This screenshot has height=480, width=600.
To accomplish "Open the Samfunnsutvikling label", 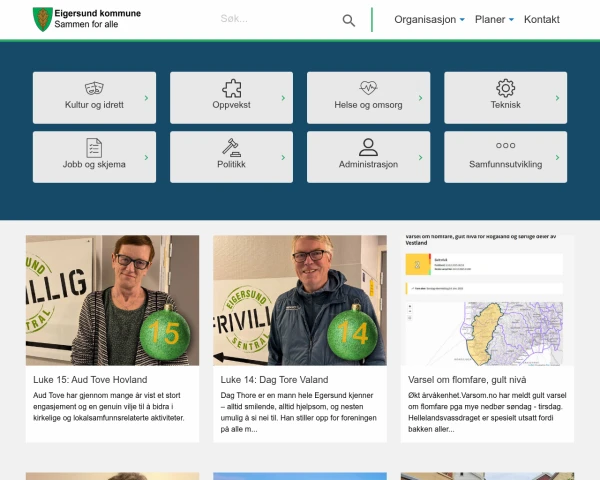I will pos(505,164).
